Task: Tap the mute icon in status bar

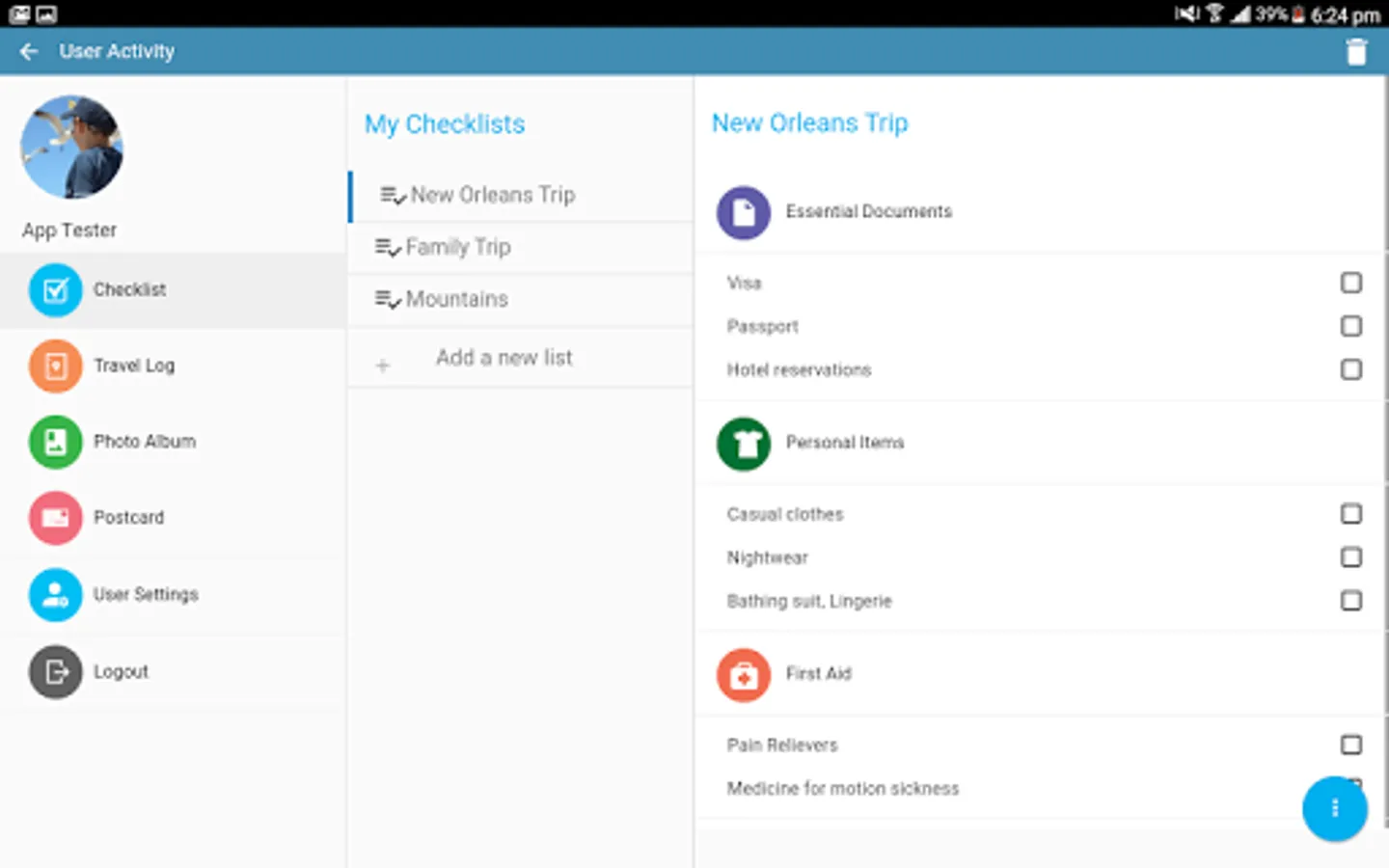Action: [1186, 13]
